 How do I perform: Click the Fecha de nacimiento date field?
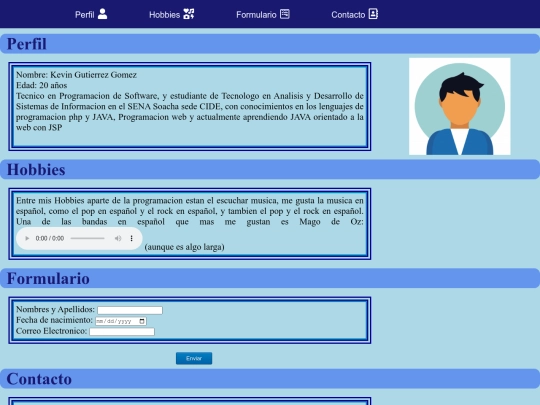(x=121, y=321)
